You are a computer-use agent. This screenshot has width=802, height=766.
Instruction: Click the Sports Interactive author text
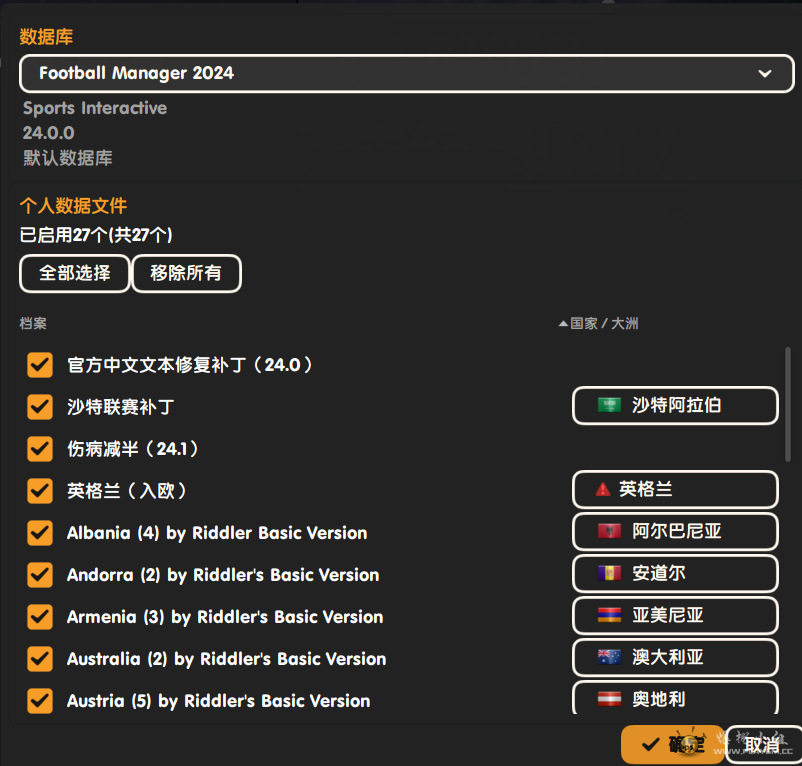95,108
